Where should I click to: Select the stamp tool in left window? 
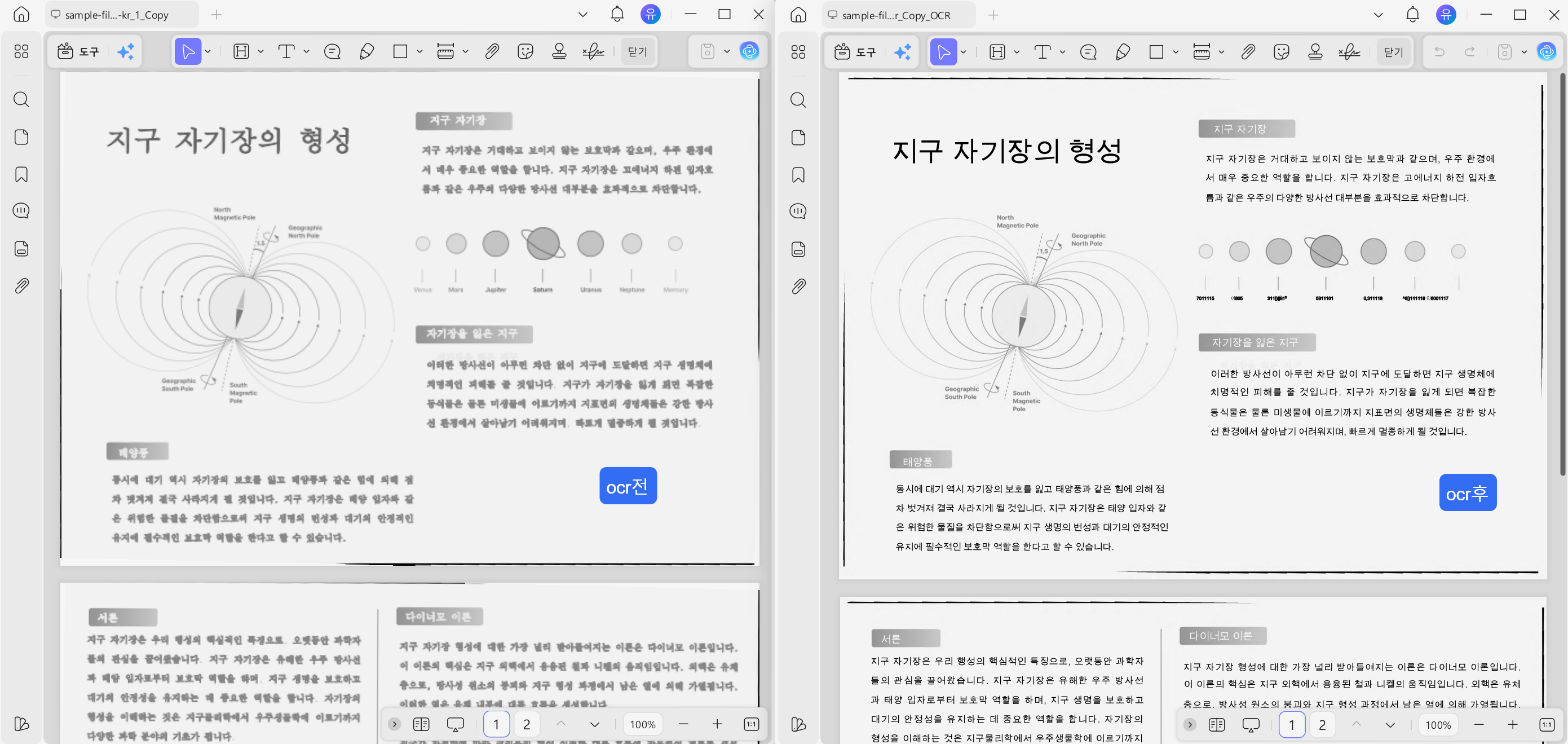pos(559,52)
